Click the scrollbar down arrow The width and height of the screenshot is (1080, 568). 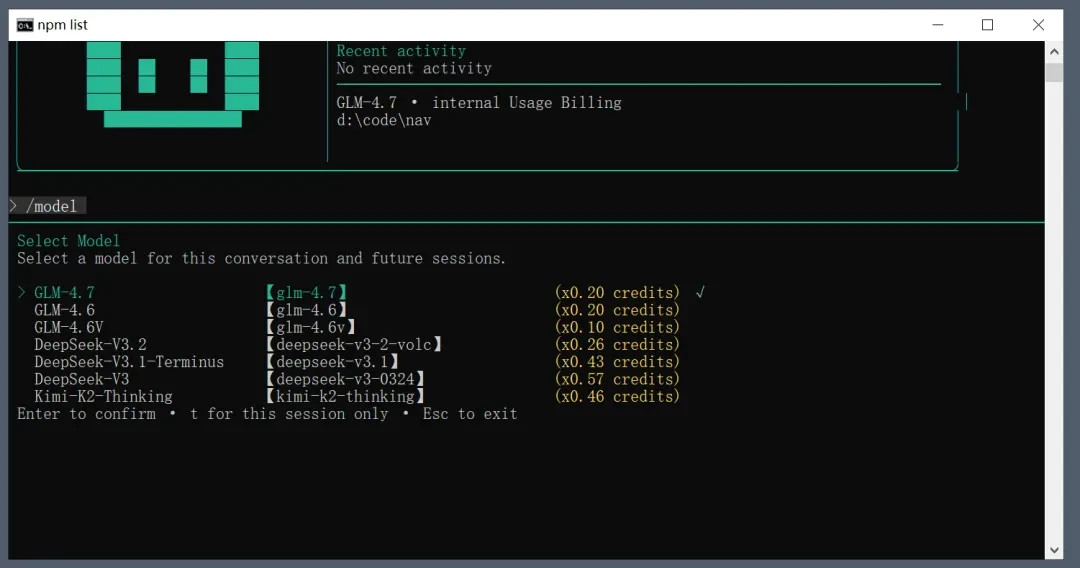point(1054,549)
